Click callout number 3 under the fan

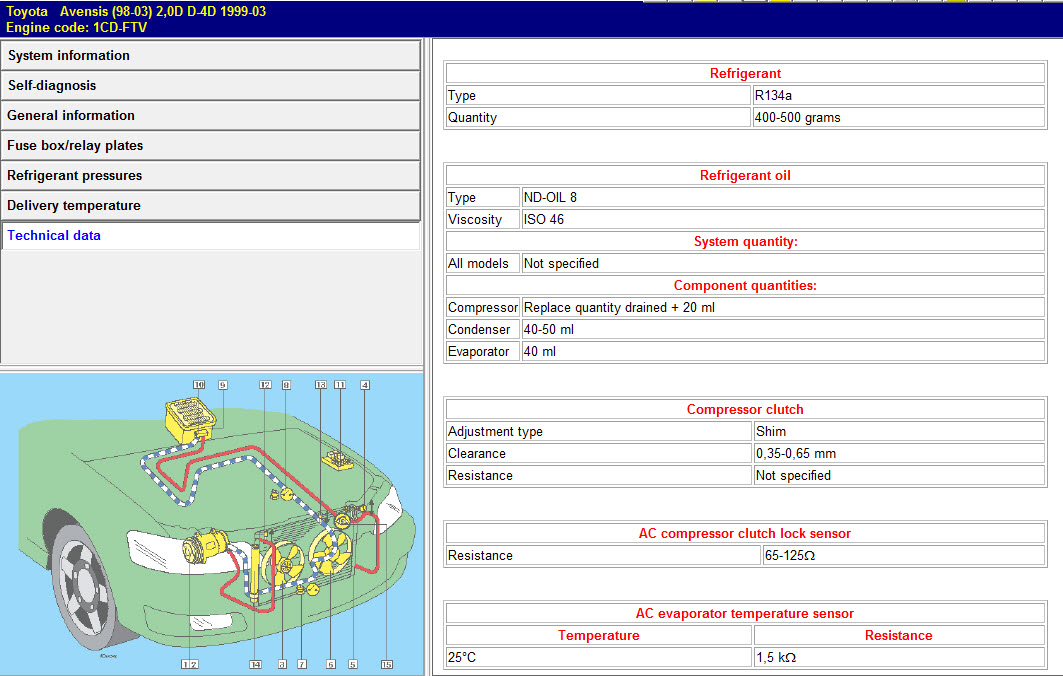(x=283, y=664)
